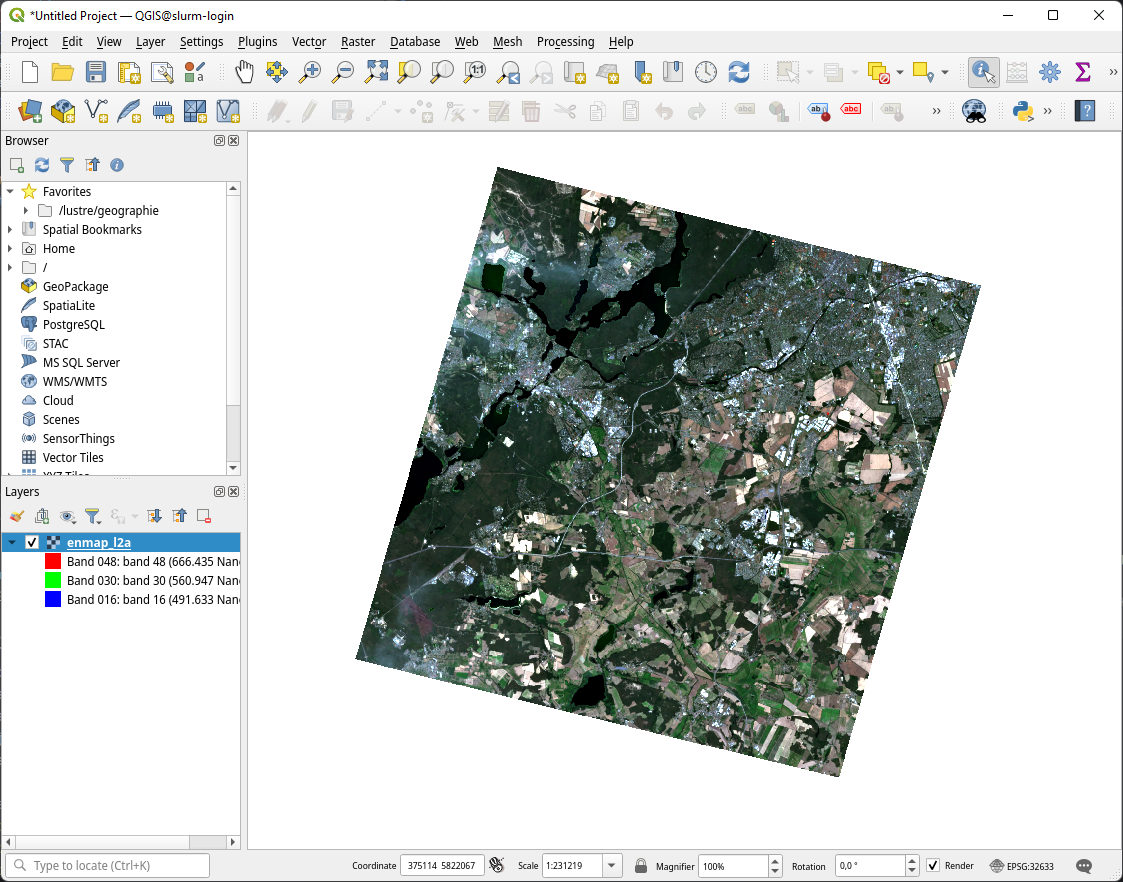Click the Coordinate input field

click(442, 866)
